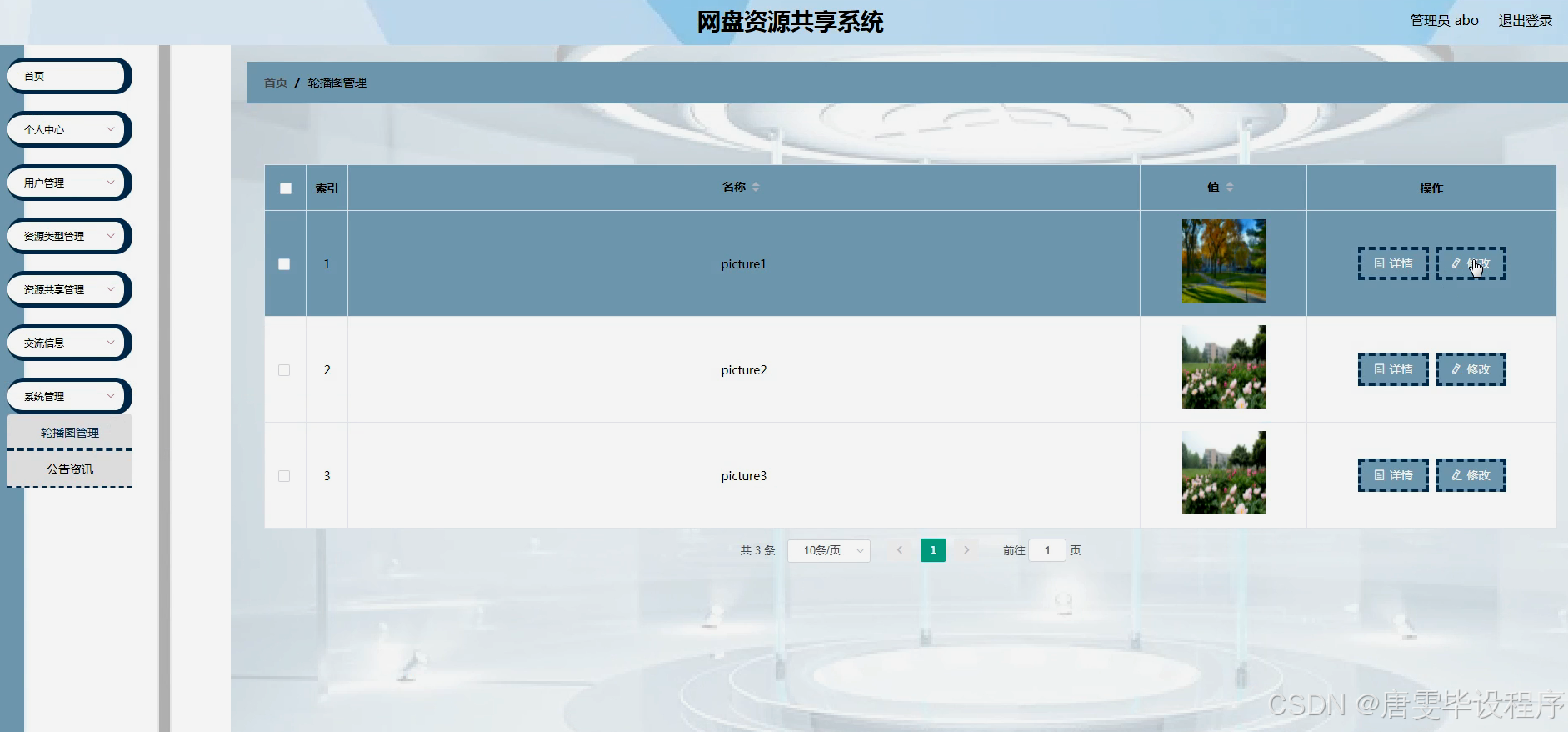This screenshot has width=1568, height=732.
Task: Expand the 资源共享管理 sidebar menu
Action: (x=68, y=289)
